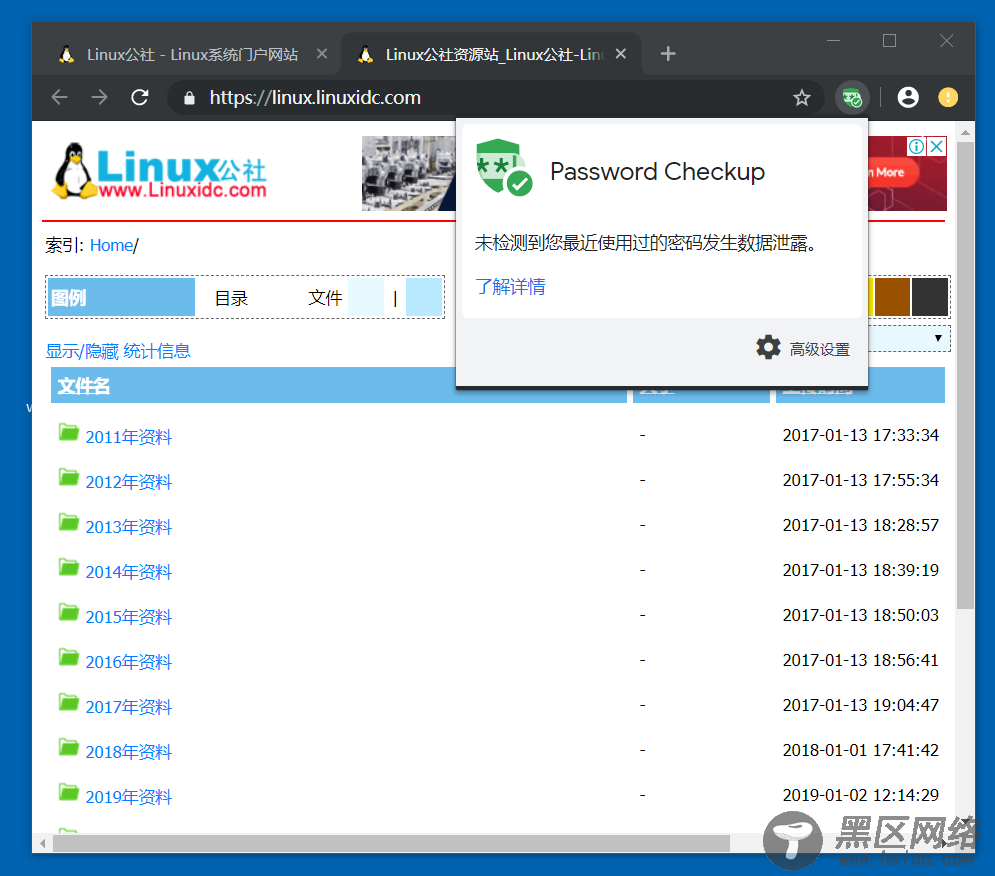Open ad info via the AdChoices icon
Image resolution: width=995 pixels, height=876 pixels.
click(x=916, y=147)
